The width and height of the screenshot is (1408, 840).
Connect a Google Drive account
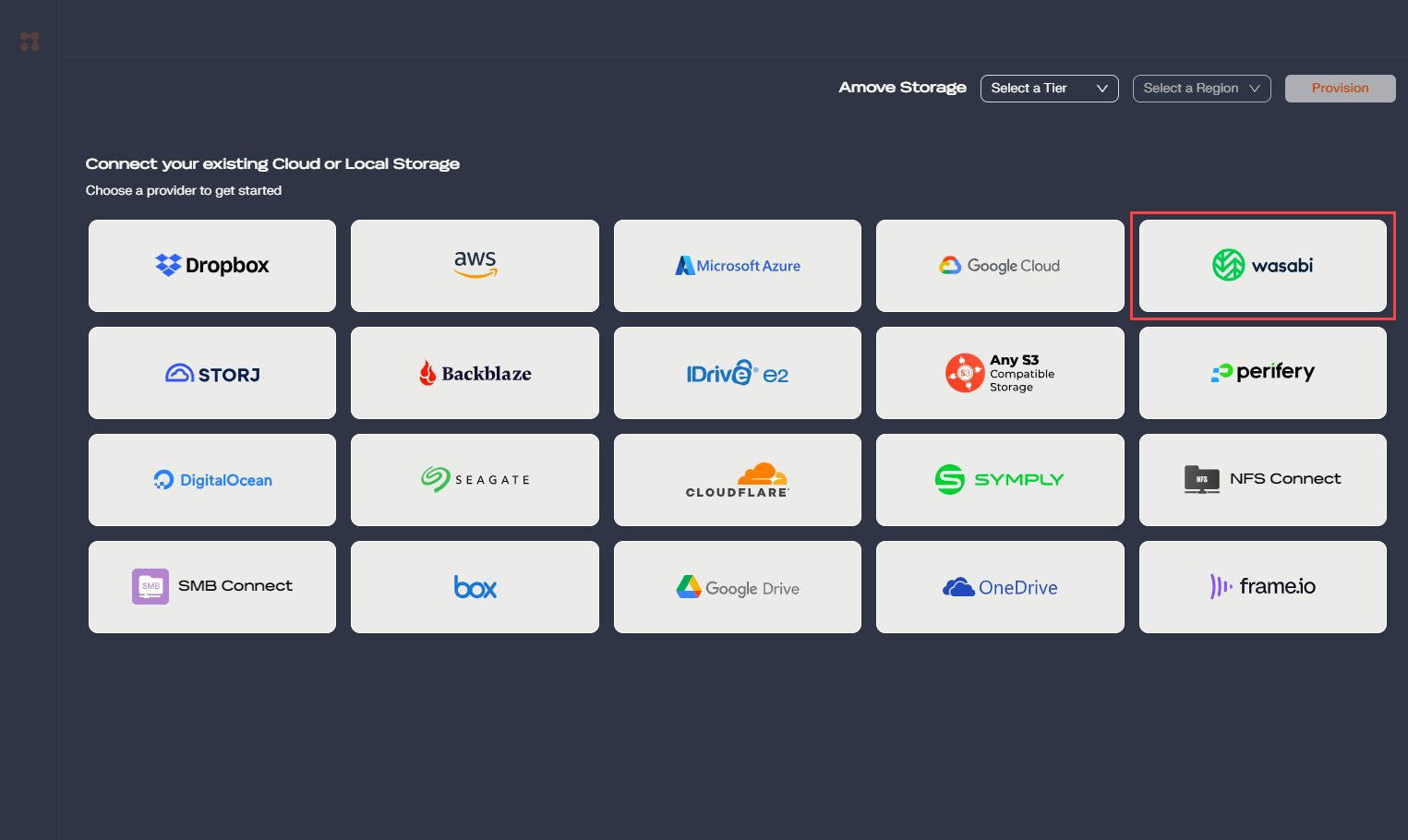737,587
